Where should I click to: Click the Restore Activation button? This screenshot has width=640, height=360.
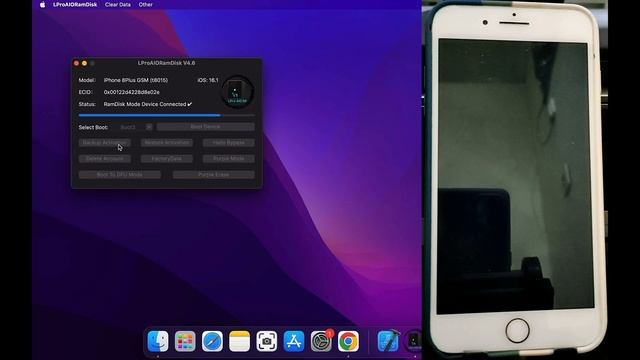[x=167, y=142]
